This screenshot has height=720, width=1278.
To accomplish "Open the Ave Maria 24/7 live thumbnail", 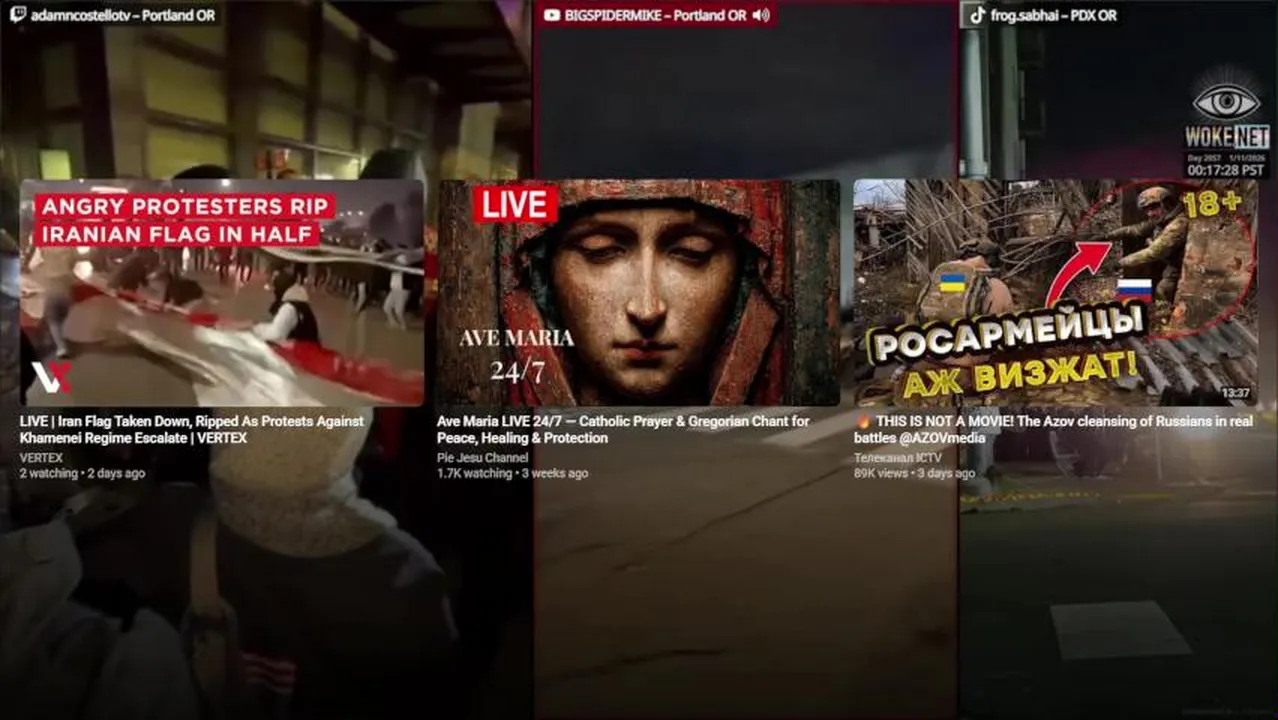I will tap(638, 292).
